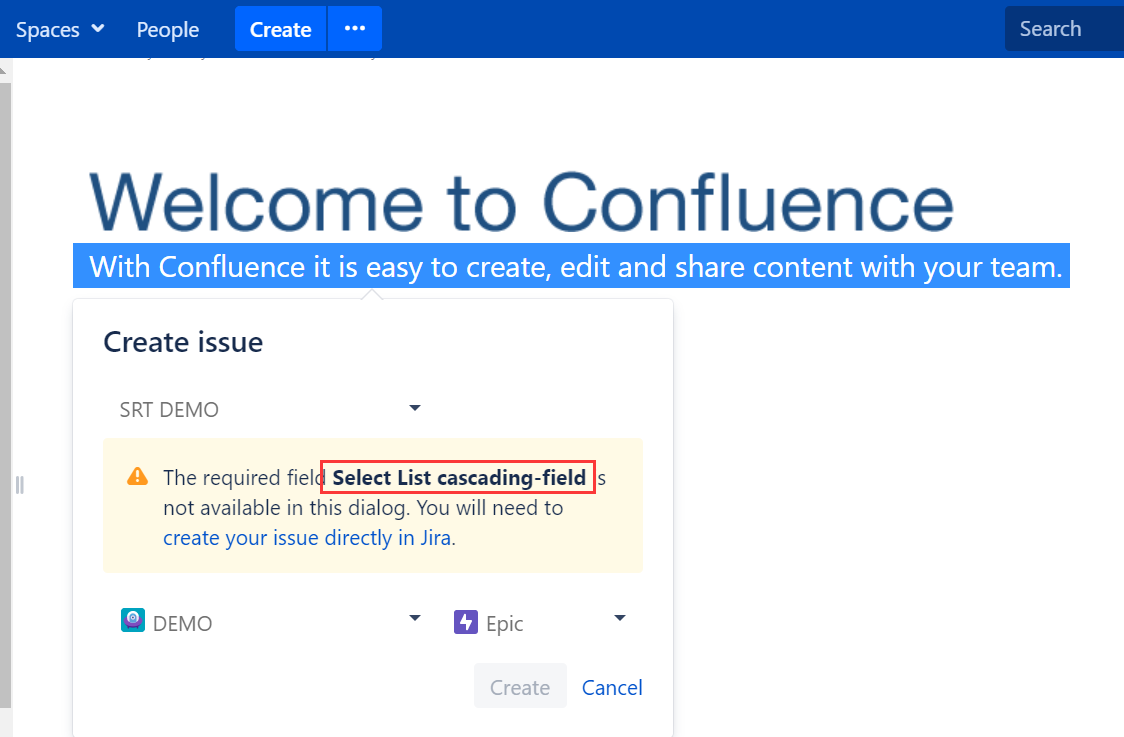Click the highlighted 'With Confluence it is easy' text
The width and height of the screenshot is (1124, 737).
pos(571,266)
